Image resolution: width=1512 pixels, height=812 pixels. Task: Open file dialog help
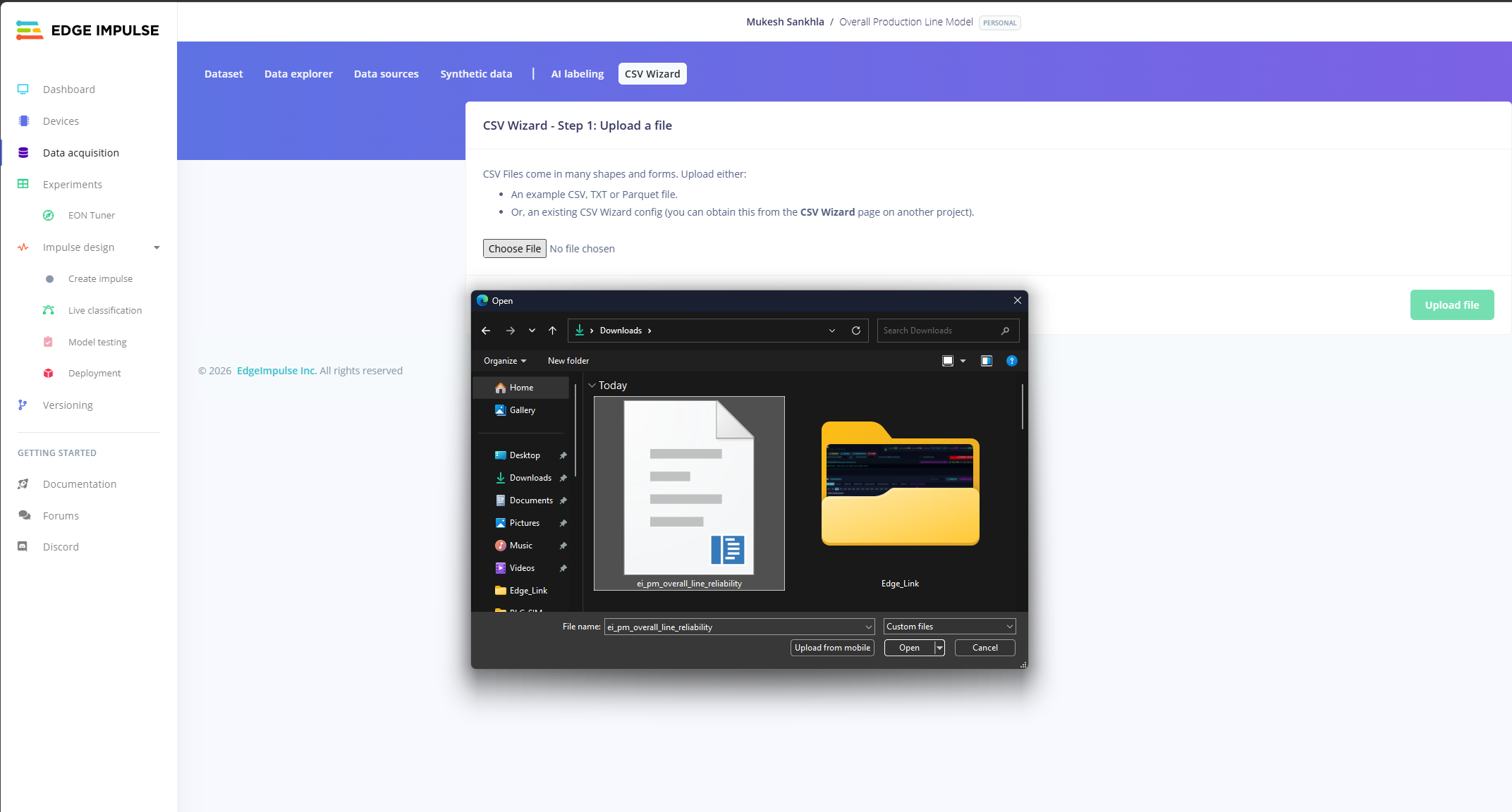[x=1012, y=361]
